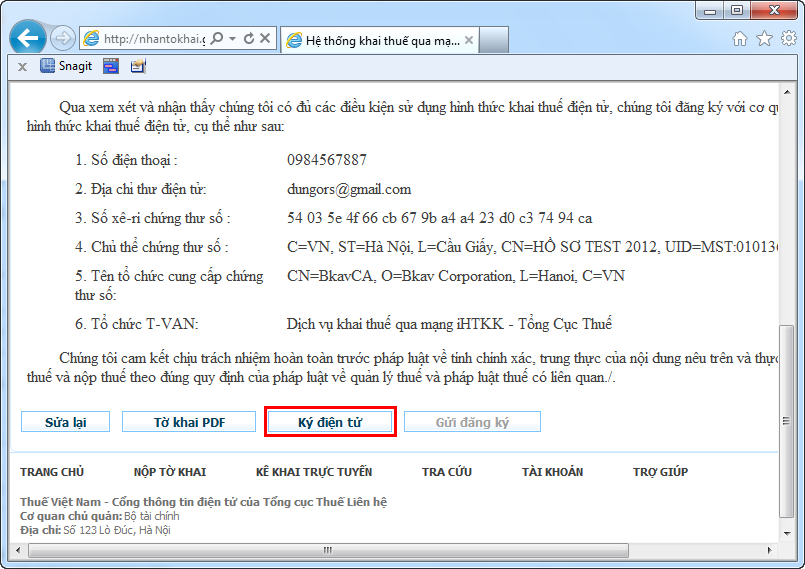Click the Tờ khai PDF button
The height and width of the screenshot is (569, 805).
click(x=189, y=422)
